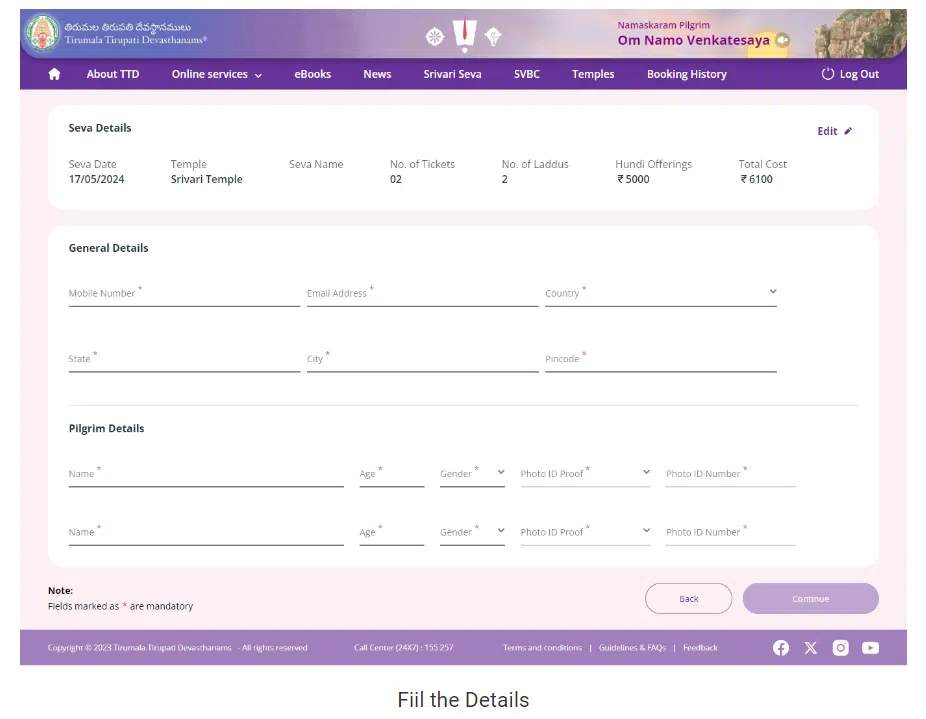This screenshot has height=719, width=926.
Task: Expand the Online services menu
Action: click(217, 74)
